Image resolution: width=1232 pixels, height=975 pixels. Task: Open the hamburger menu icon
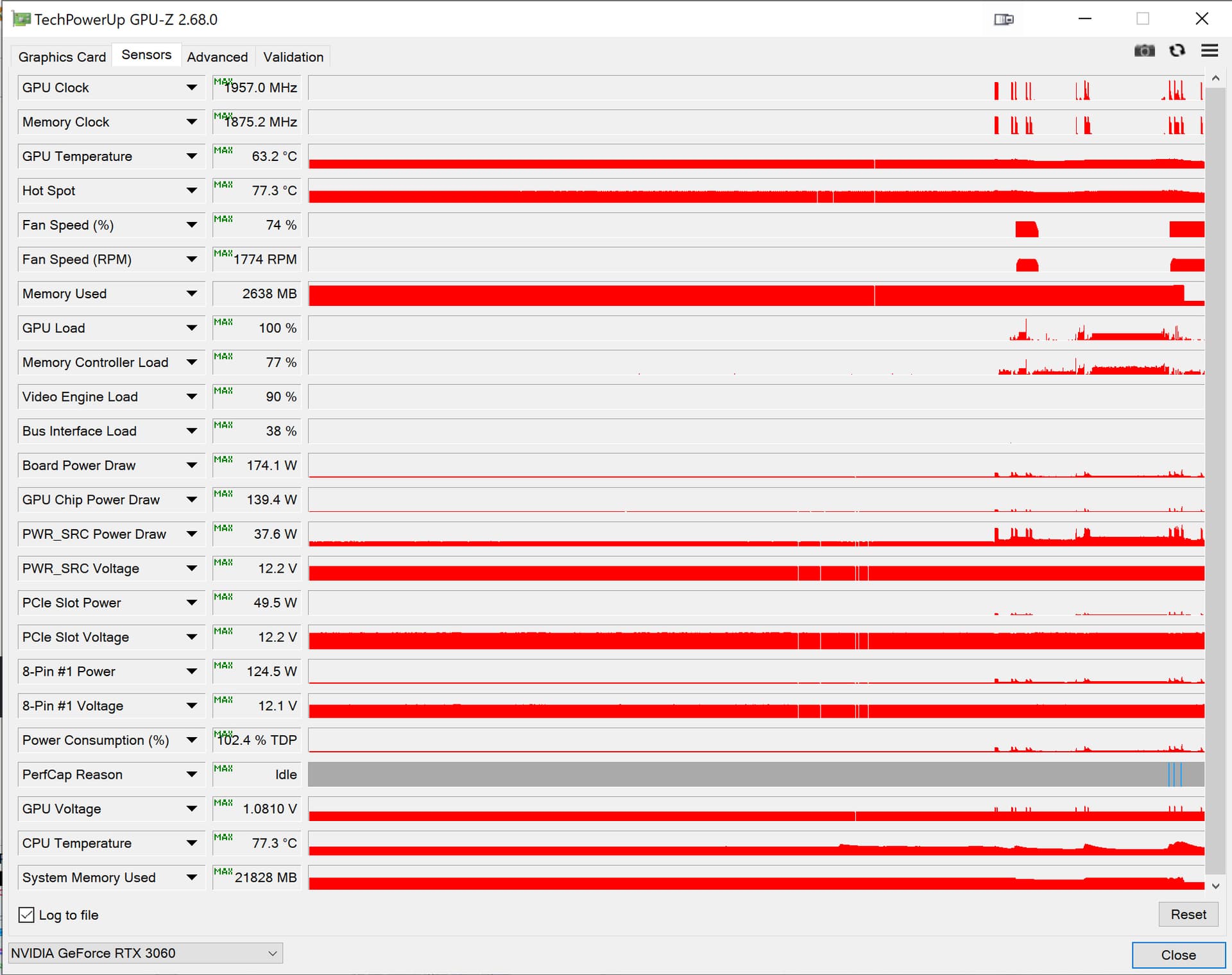tap(1210, 51)
